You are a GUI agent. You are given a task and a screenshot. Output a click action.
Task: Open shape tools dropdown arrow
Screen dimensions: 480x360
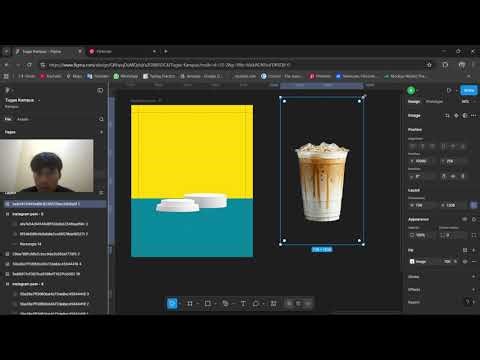click(x=216, y=304)
